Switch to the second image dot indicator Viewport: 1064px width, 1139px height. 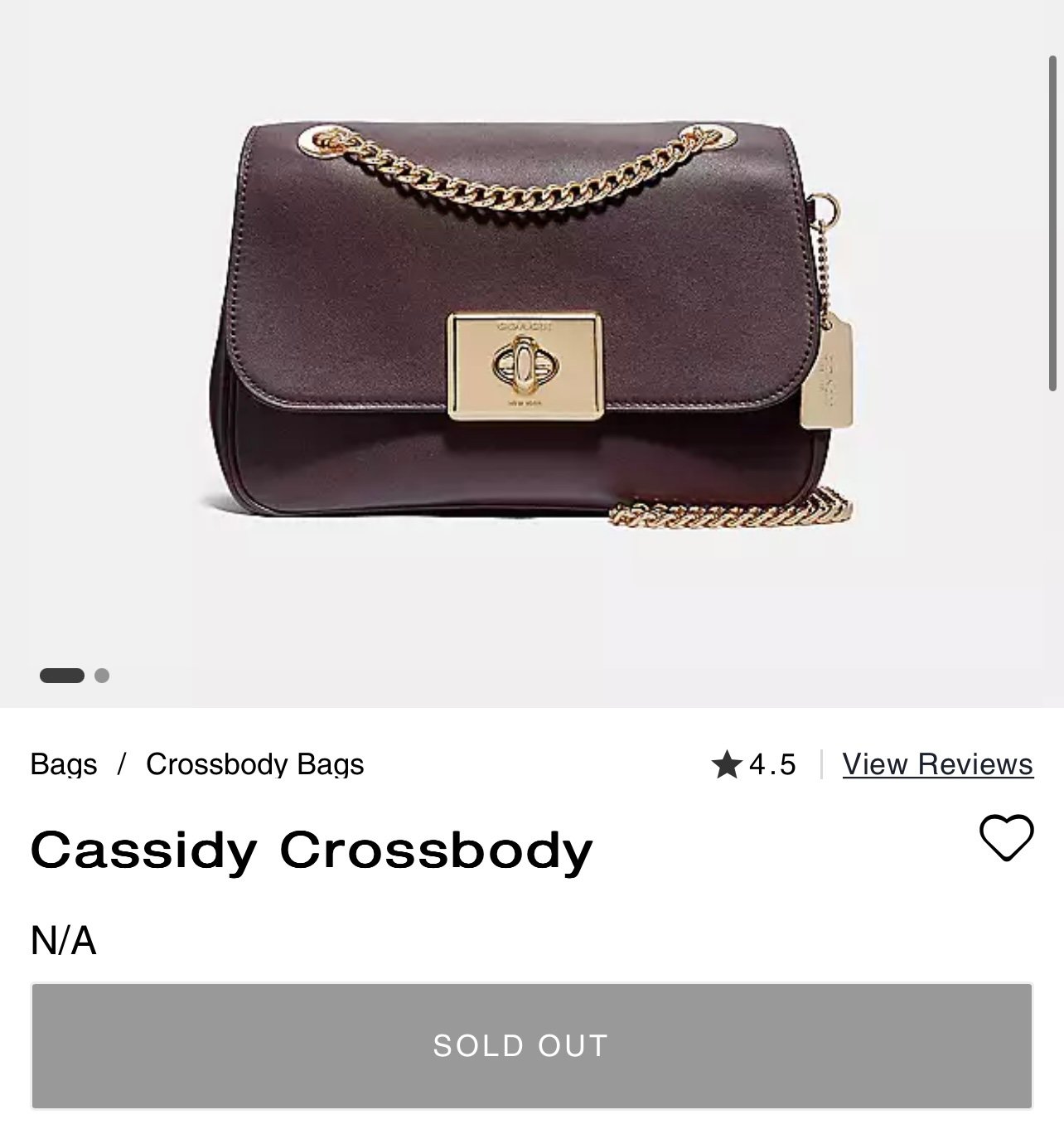click(x=102, y=676)
